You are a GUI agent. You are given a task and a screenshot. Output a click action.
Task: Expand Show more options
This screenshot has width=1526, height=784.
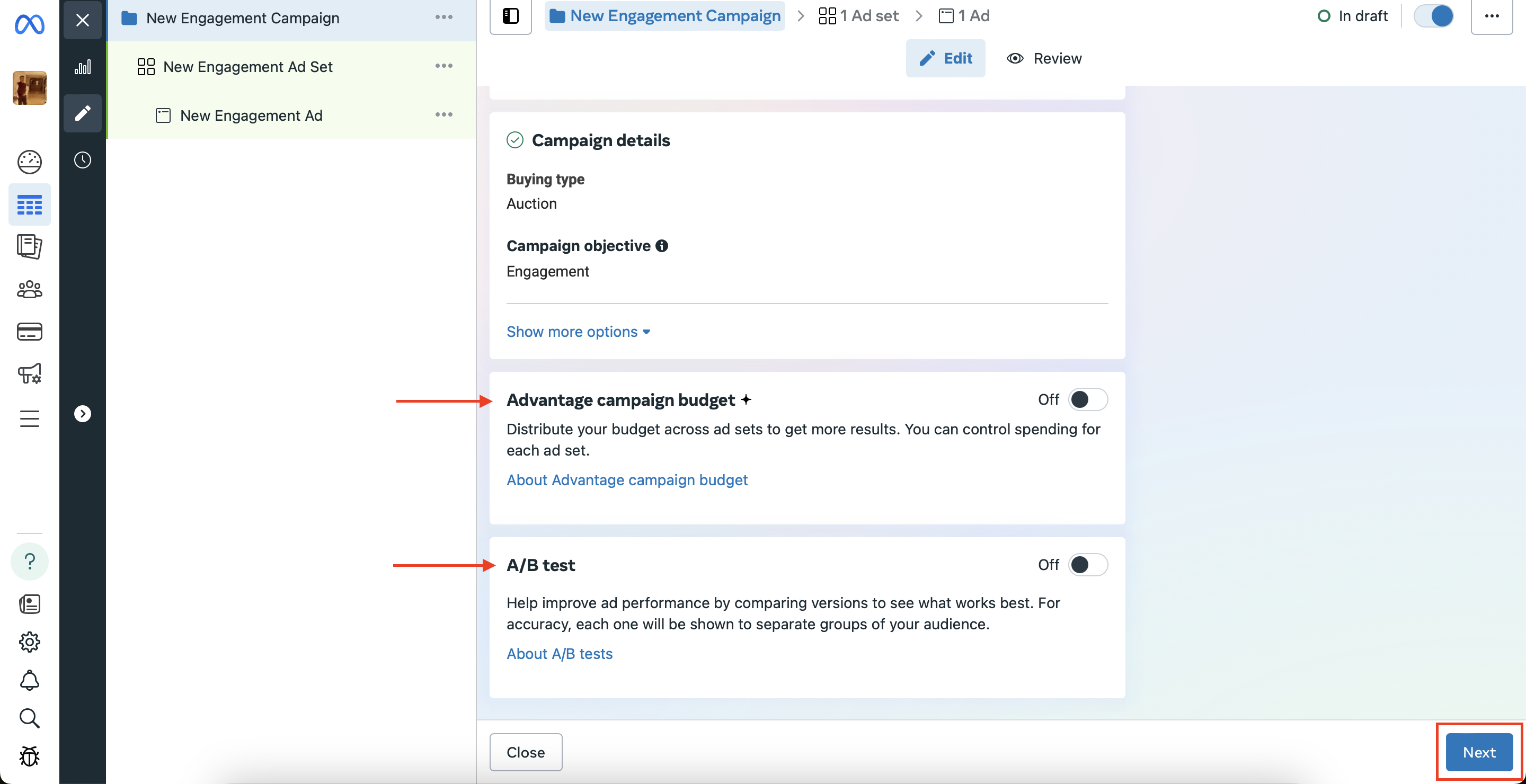pyautogui.click(x=578, y=332)
